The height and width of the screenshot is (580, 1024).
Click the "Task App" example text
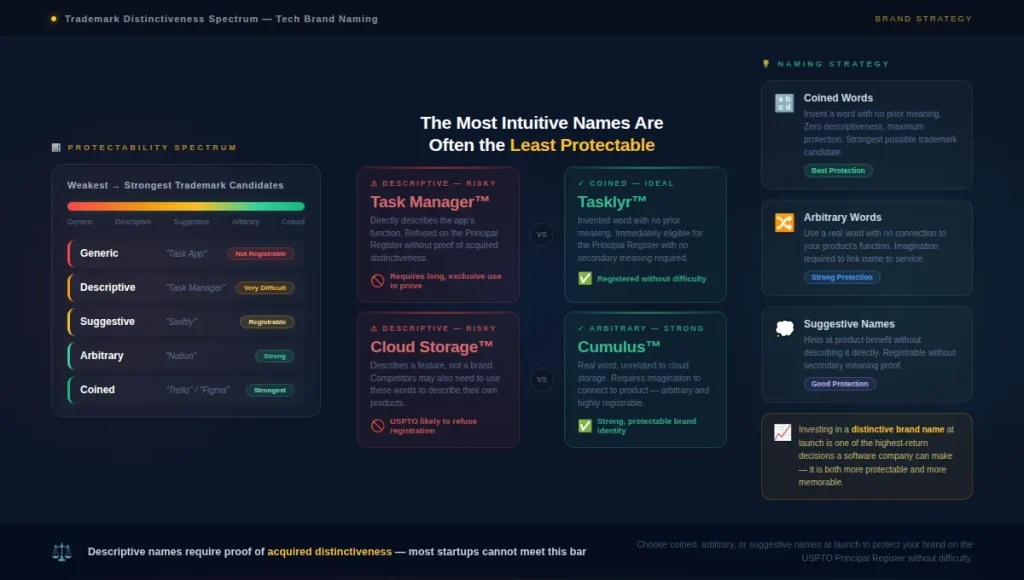click(186, 253)
